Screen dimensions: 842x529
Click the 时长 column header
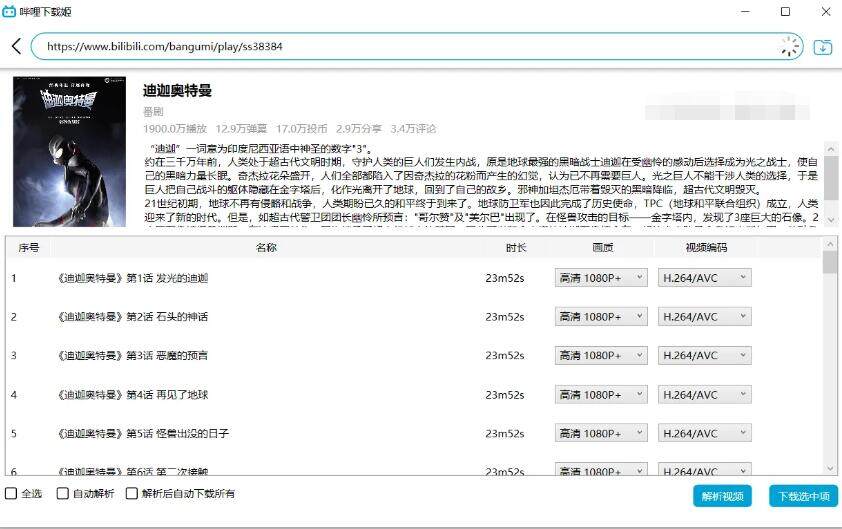pyautogui.click(x=516, y=248)
